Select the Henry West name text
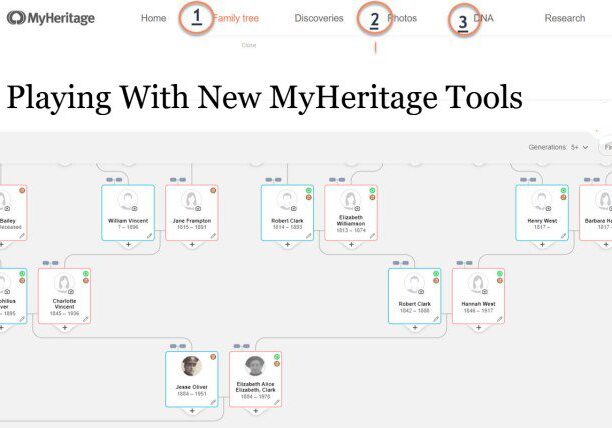Screen dimensions: 612x428 [542, 221]
